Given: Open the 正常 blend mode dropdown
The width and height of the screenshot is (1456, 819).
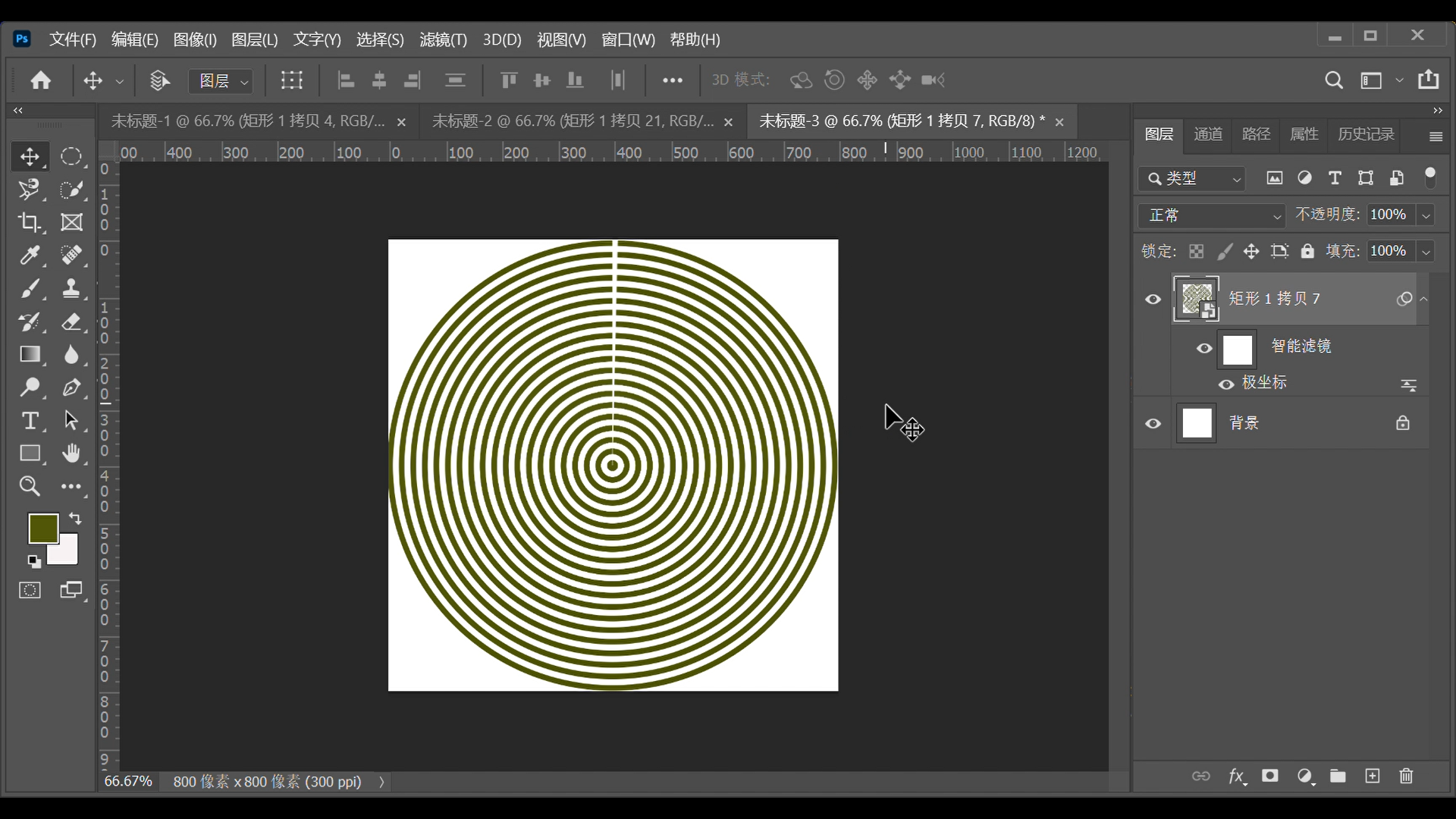Looking at the screenshot, I should pyautogui.click(x=1211, y=215).
